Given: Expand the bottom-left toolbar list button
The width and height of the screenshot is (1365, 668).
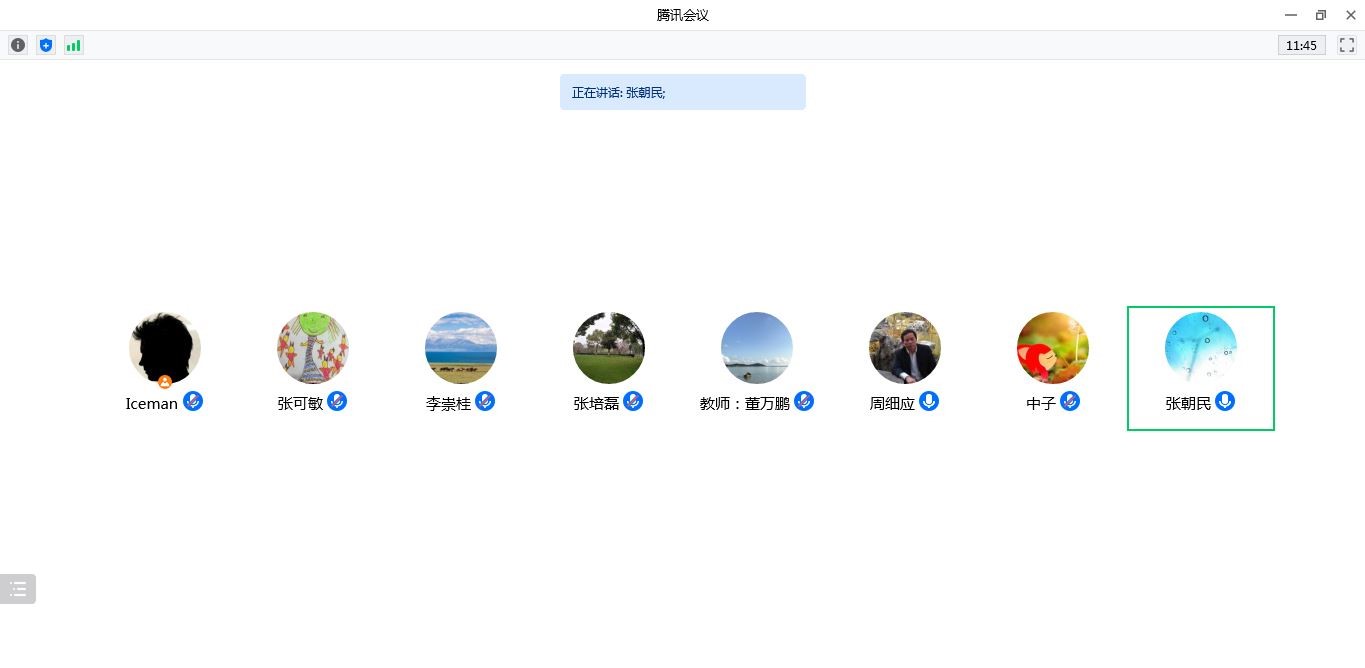Looking at the screenshot, I should [18, 589].
